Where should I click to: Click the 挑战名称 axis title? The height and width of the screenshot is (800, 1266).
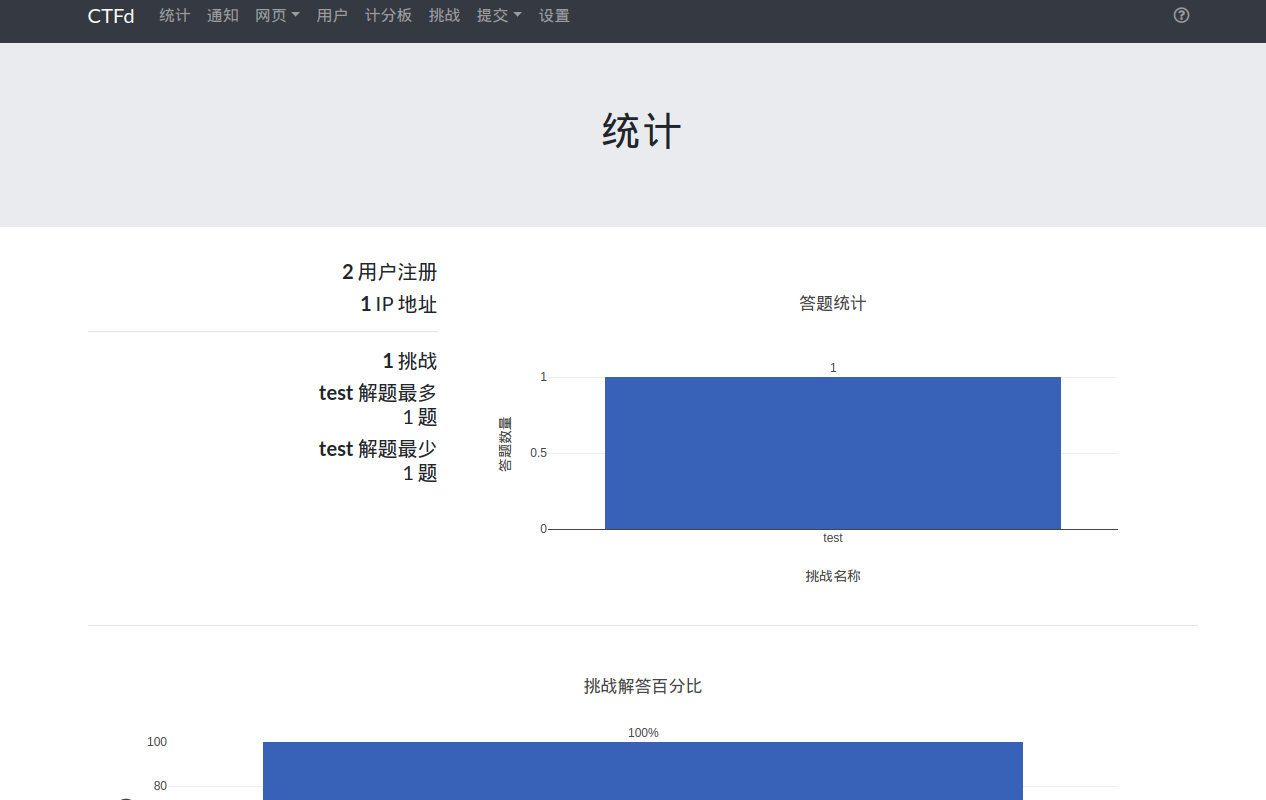(x=833, y=576)
